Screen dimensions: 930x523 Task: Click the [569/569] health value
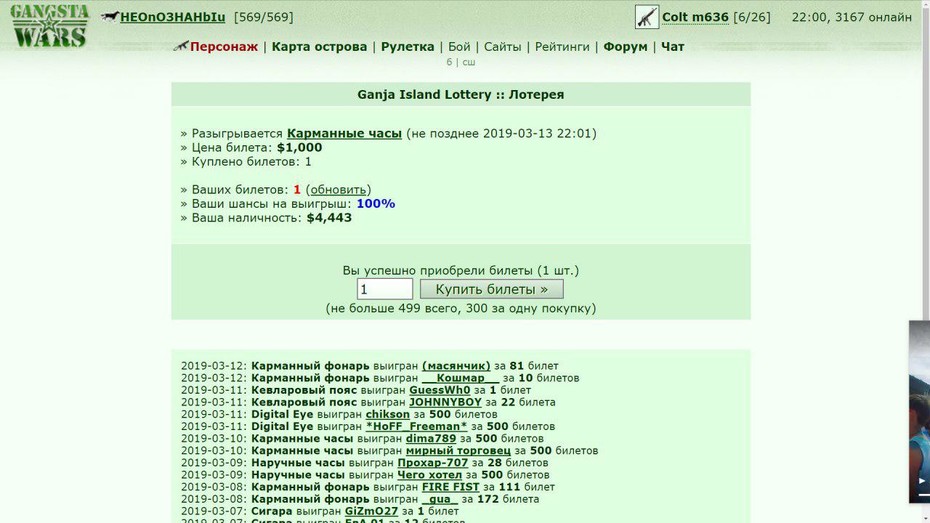264,17
